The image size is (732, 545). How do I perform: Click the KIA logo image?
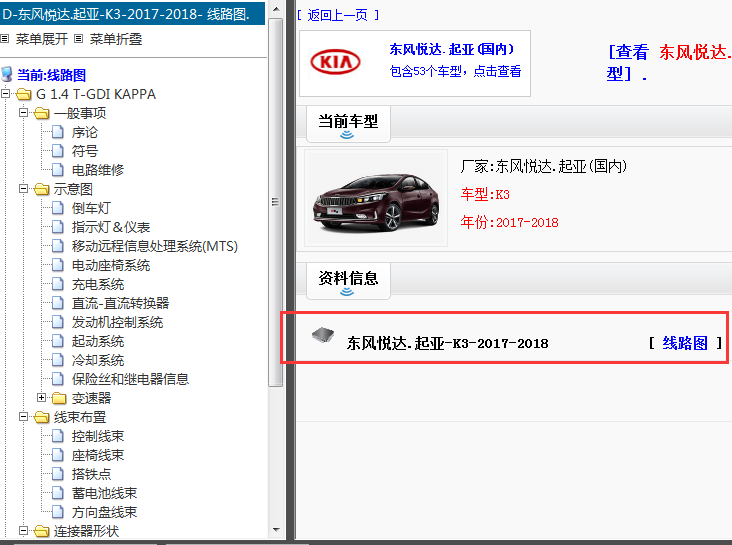tap(335, 62)
